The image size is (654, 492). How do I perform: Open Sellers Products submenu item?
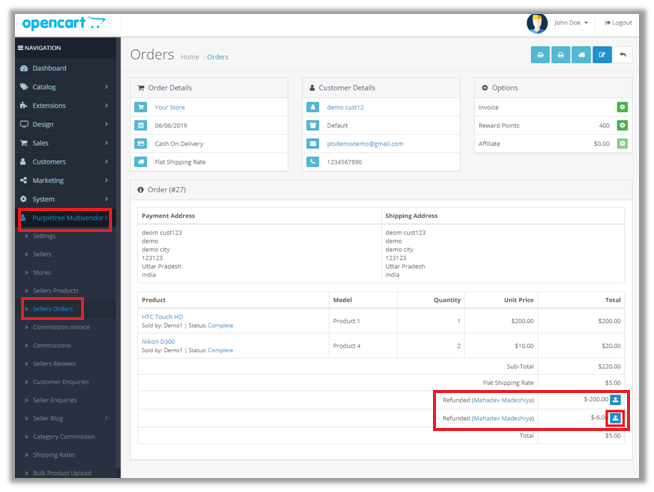55,291
